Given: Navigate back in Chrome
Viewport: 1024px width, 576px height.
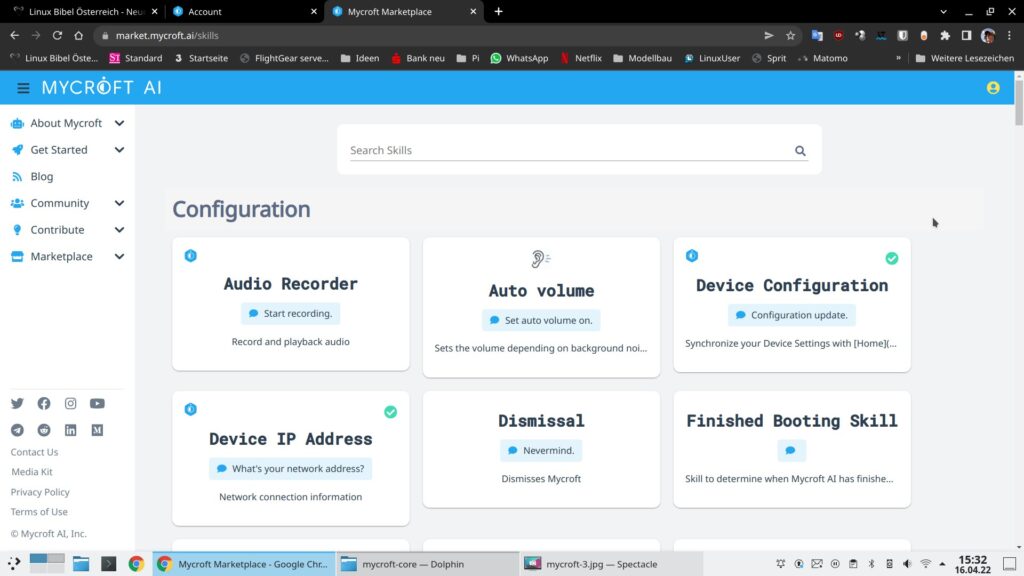Looking at the screenshot, I should (x=14, y=35).
